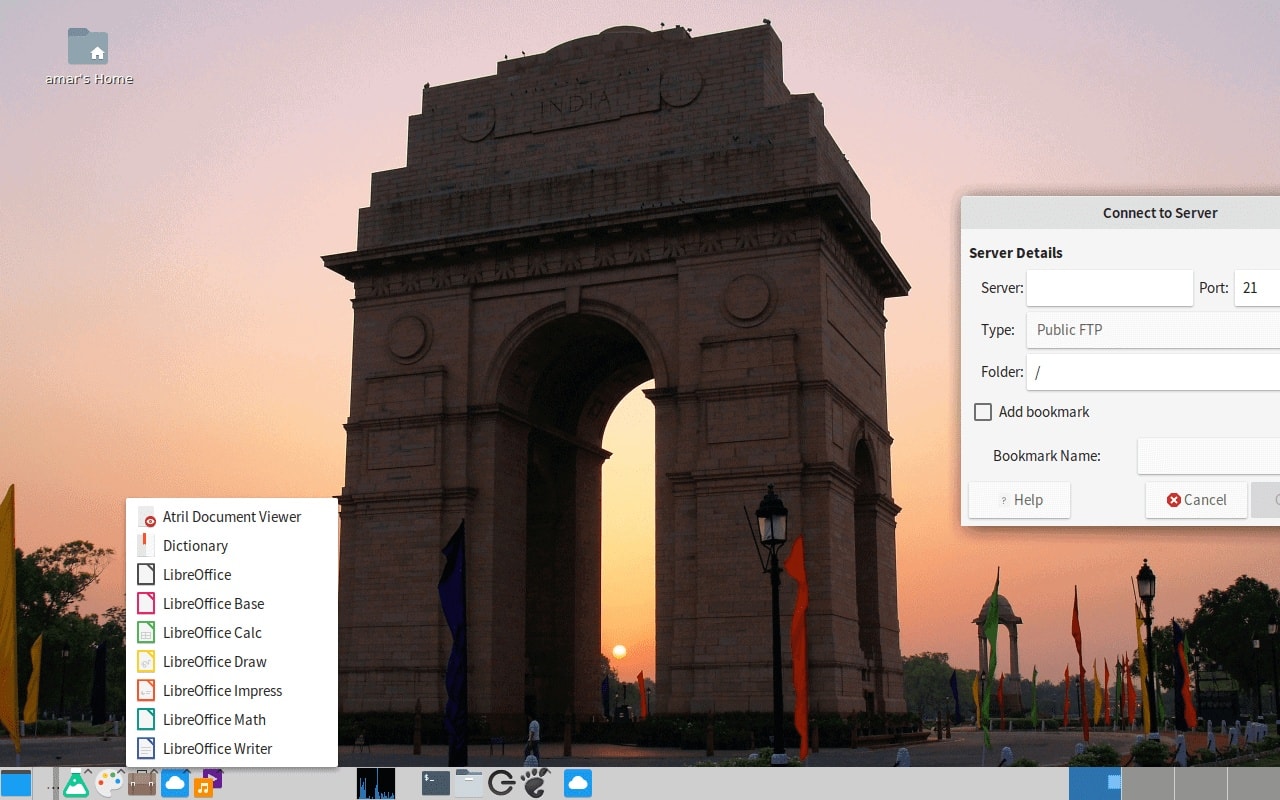Open the file manager launcher in panel
This screenshot has height=800, width=1280.
[469, 783]
